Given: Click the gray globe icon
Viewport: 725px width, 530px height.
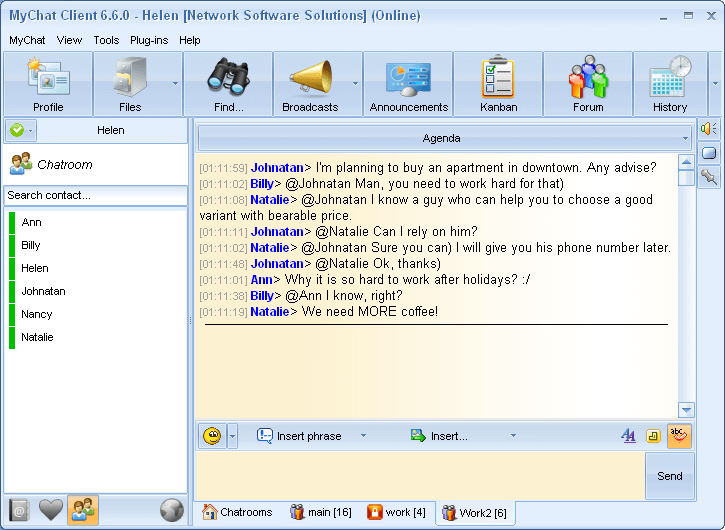Looking at the screenshot, I should [x=172, y=511].
